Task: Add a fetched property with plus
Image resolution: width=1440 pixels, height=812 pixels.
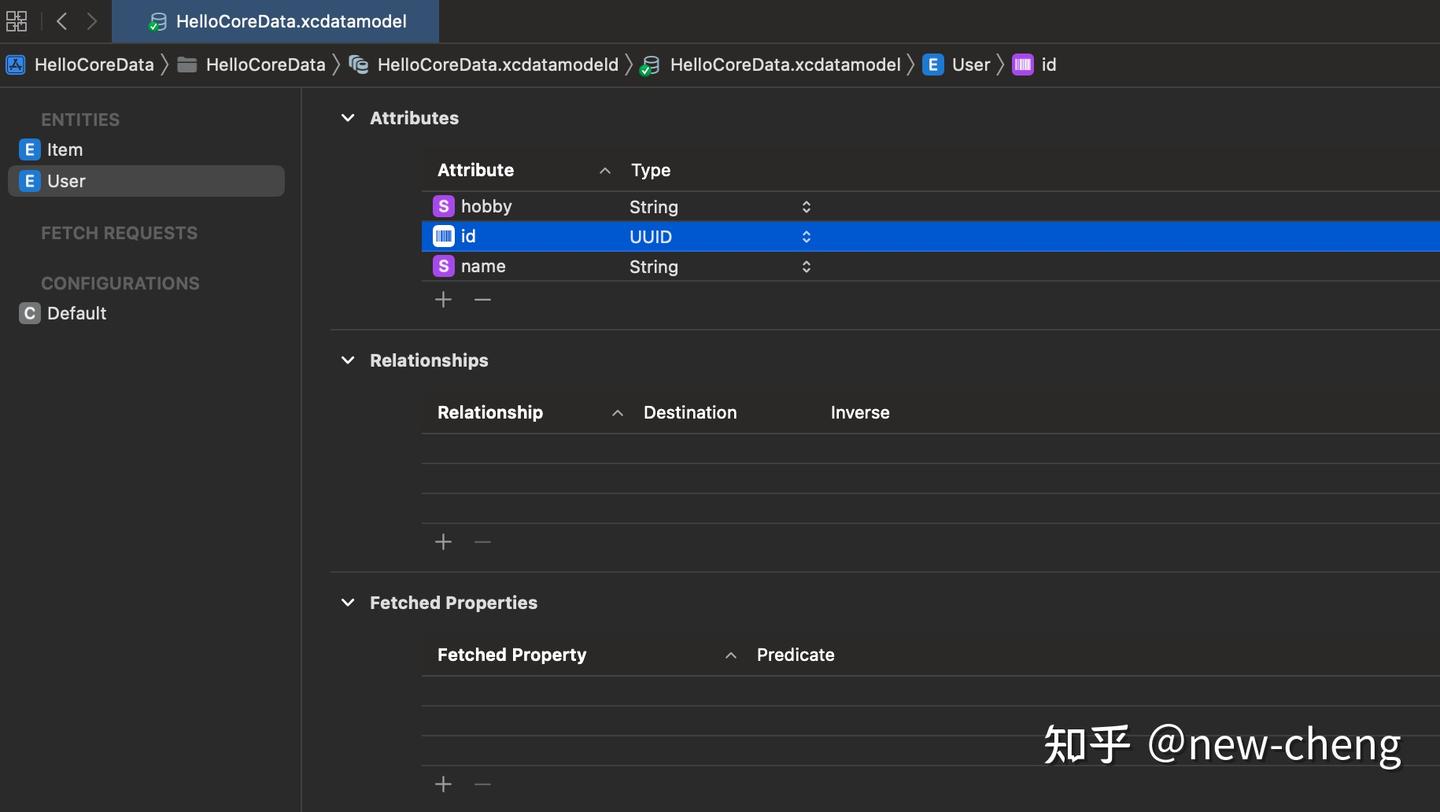Action: 443,785
